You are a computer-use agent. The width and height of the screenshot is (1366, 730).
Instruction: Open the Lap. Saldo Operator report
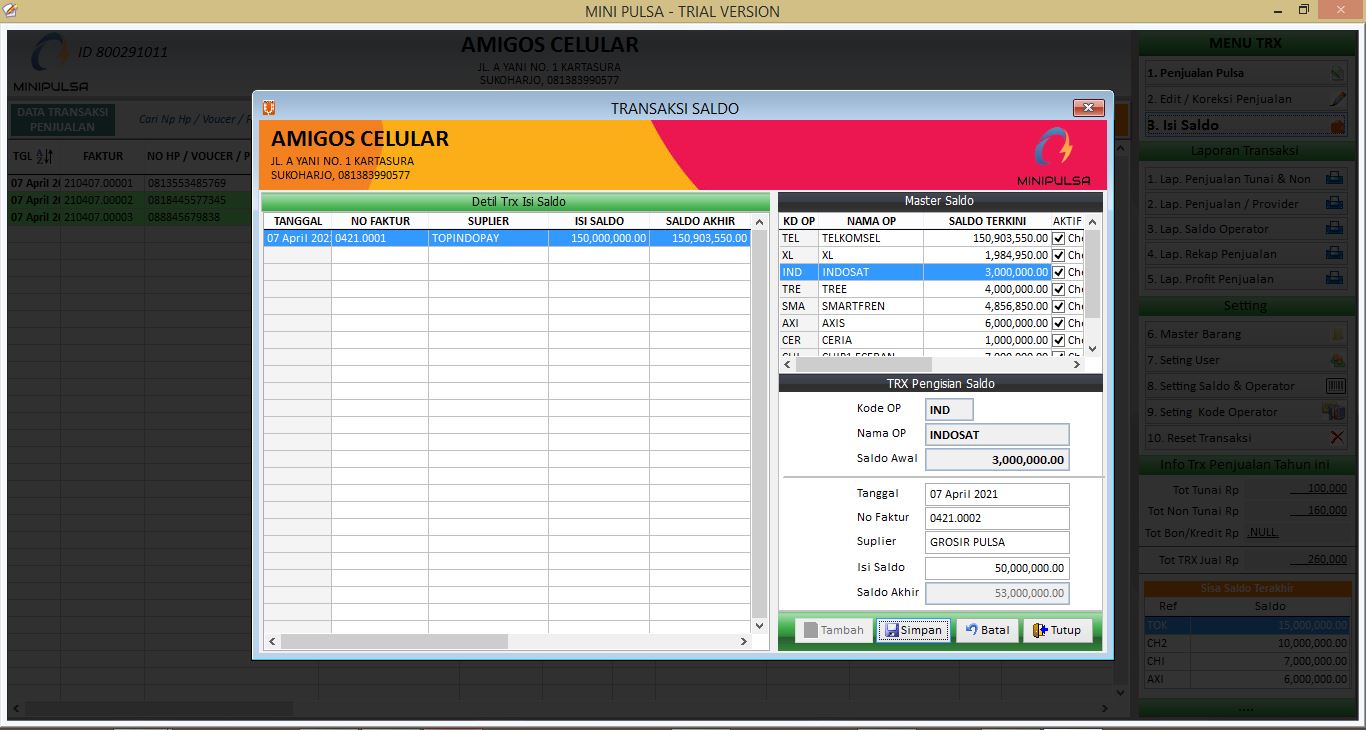[1245, 229]
